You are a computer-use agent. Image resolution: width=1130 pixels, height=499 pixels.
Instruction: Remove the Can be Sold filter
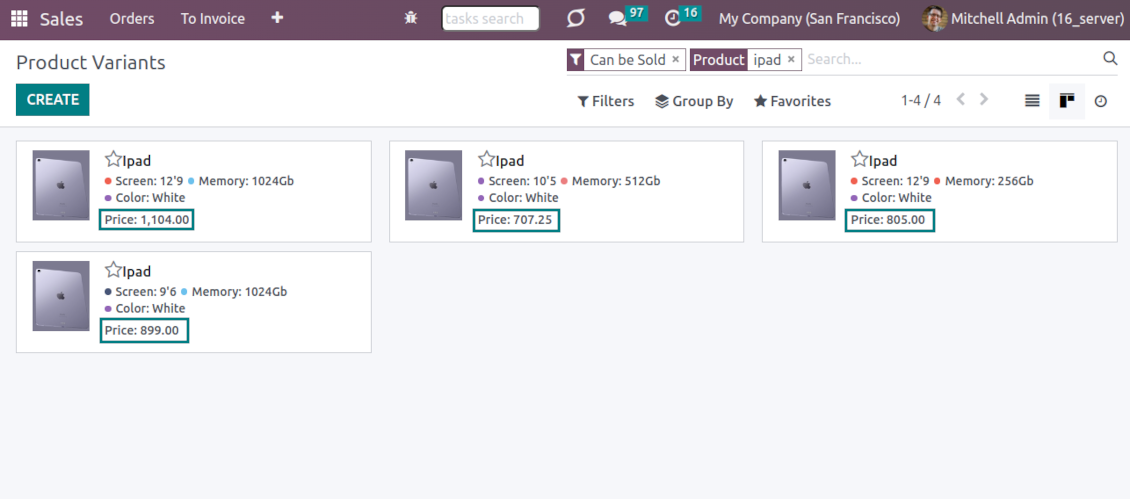tap(675, 60)
